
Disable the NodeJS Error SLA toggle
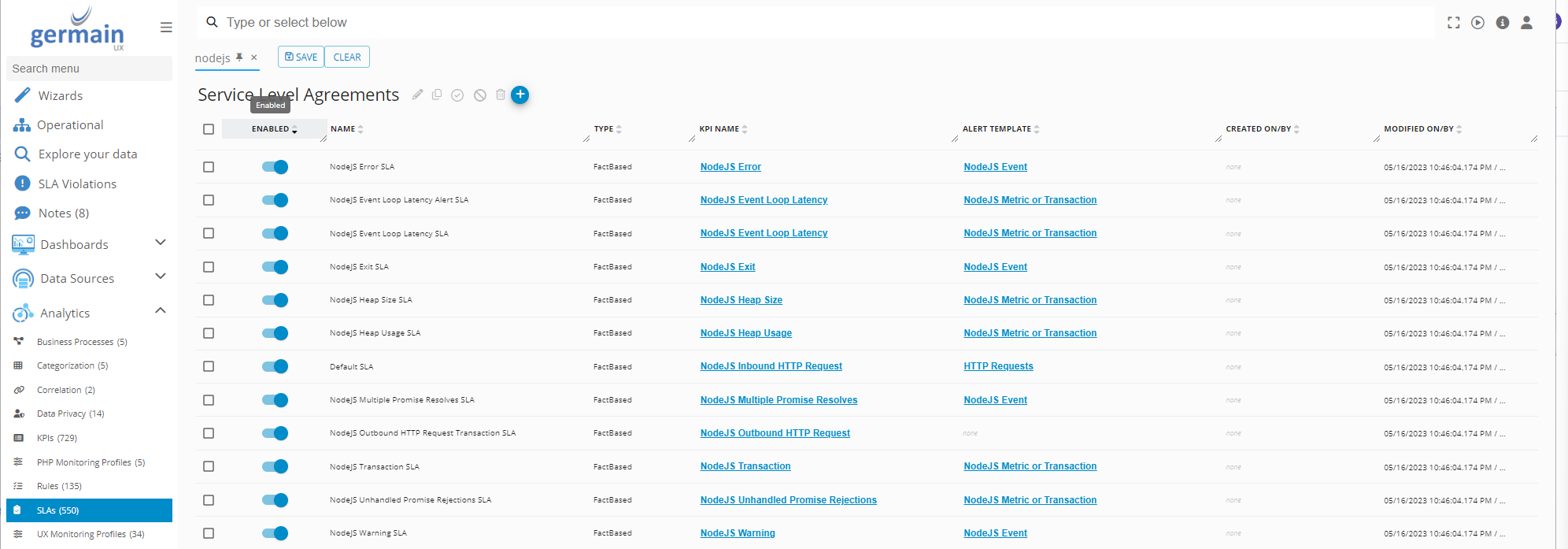(275, 167)
